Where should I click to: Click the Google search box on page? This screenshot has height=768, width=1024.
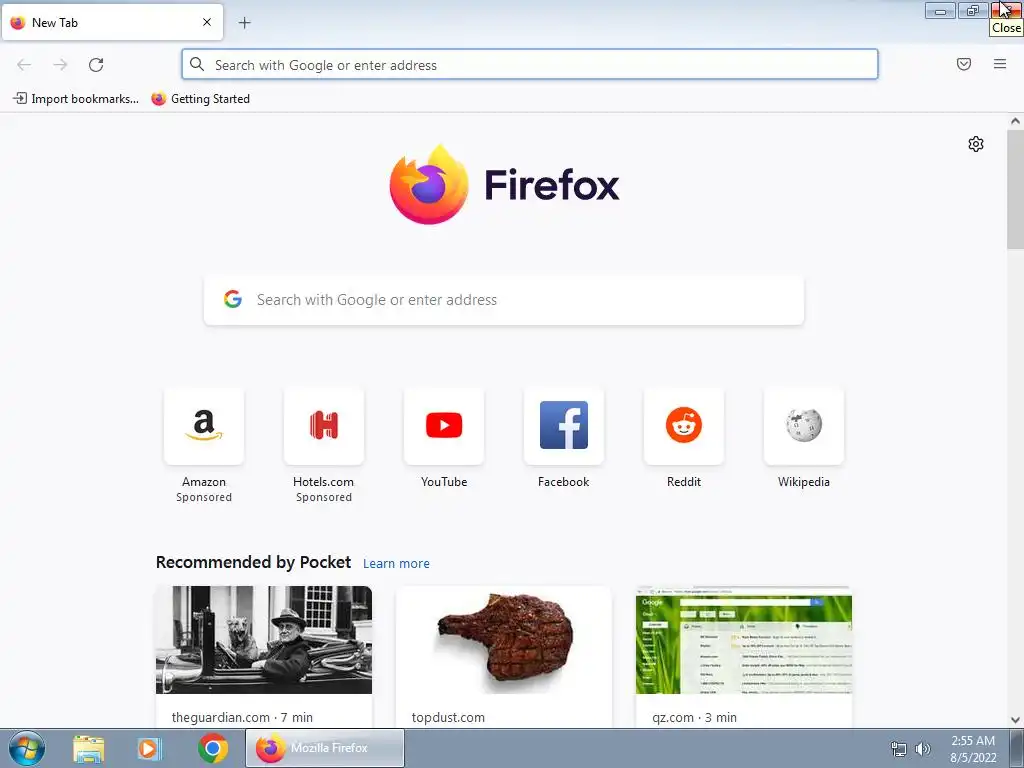coord(504,300)
